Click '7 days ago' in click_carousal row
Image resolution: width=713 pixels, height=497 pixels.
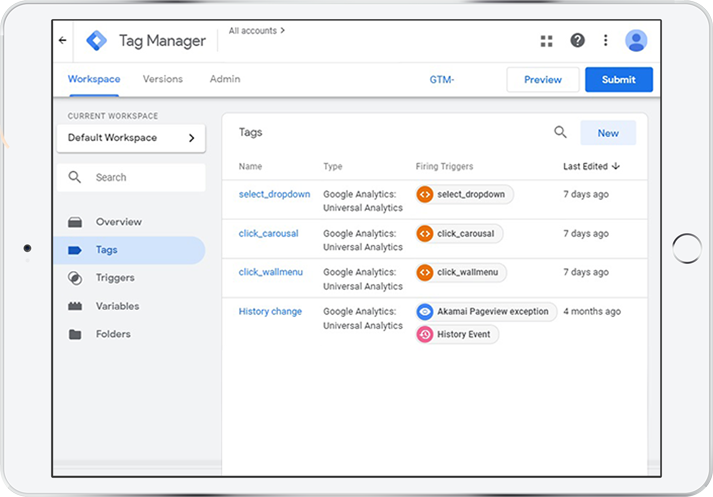pyautogui.click(x=586, y=234)
